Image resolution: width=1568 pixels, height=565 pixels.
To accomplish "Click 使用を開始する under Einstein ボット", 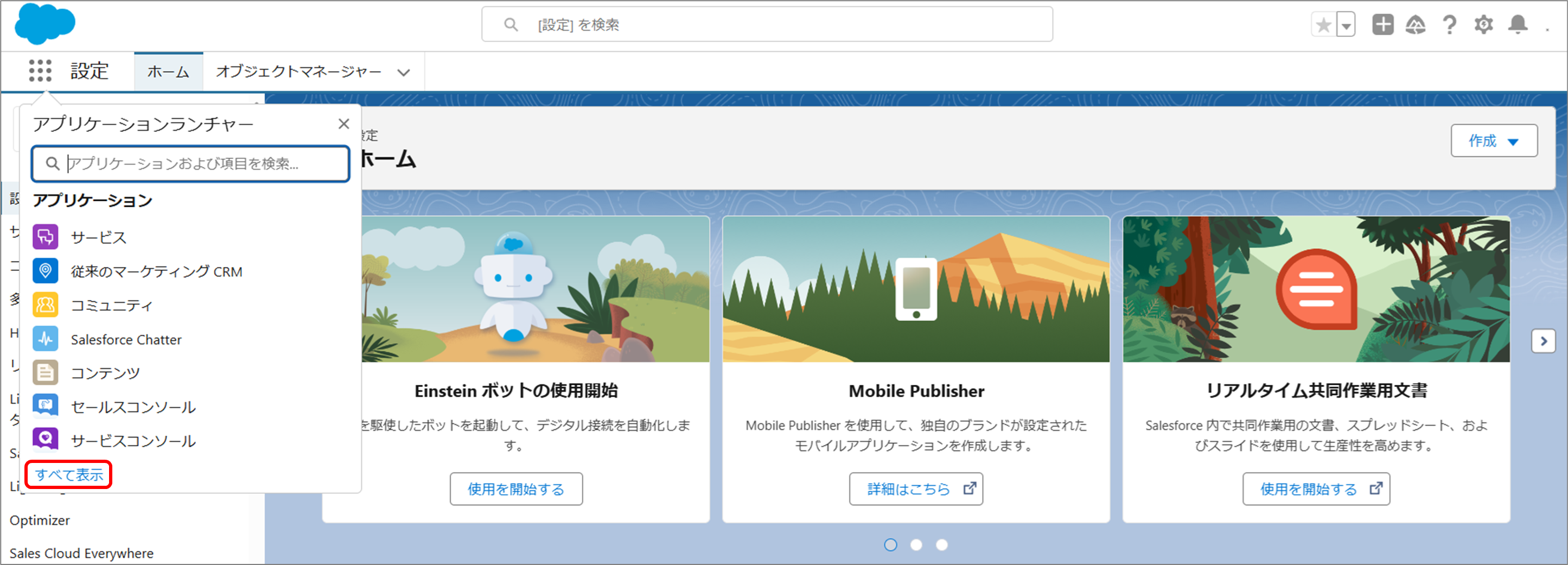I will [516, 489].
